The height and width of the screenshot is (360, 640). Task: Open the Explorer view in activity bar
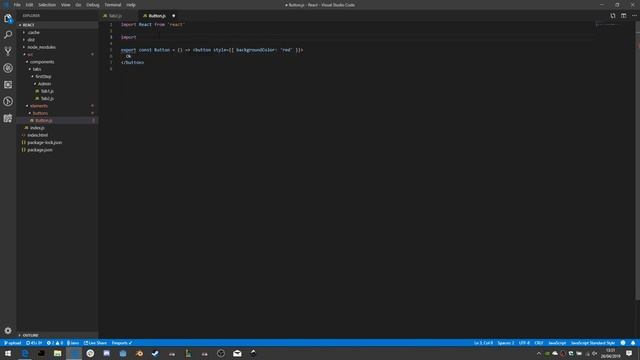(x=8, y=18)
